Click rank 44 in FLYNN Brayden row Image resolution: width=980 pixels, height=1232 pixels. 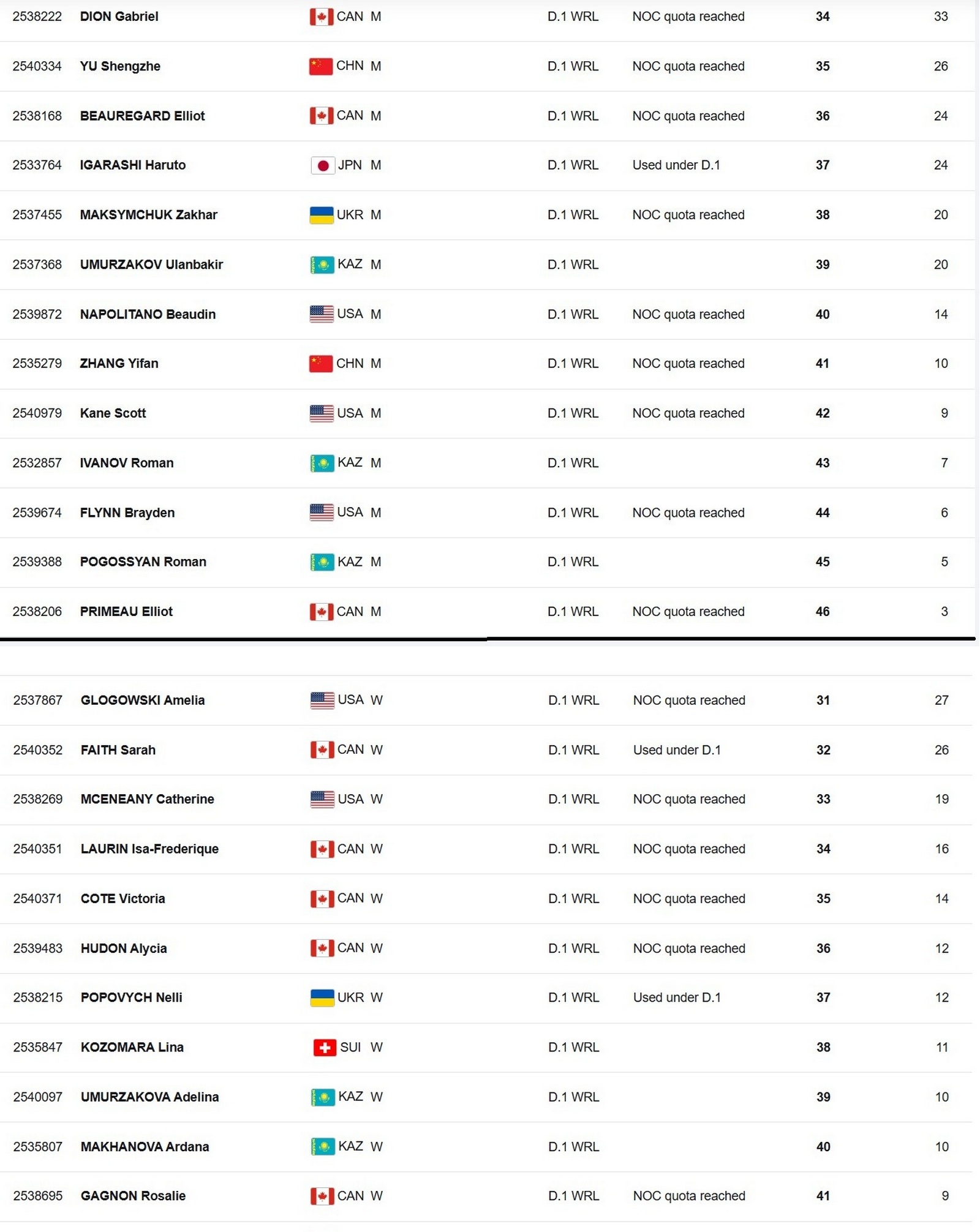(822, 513)
